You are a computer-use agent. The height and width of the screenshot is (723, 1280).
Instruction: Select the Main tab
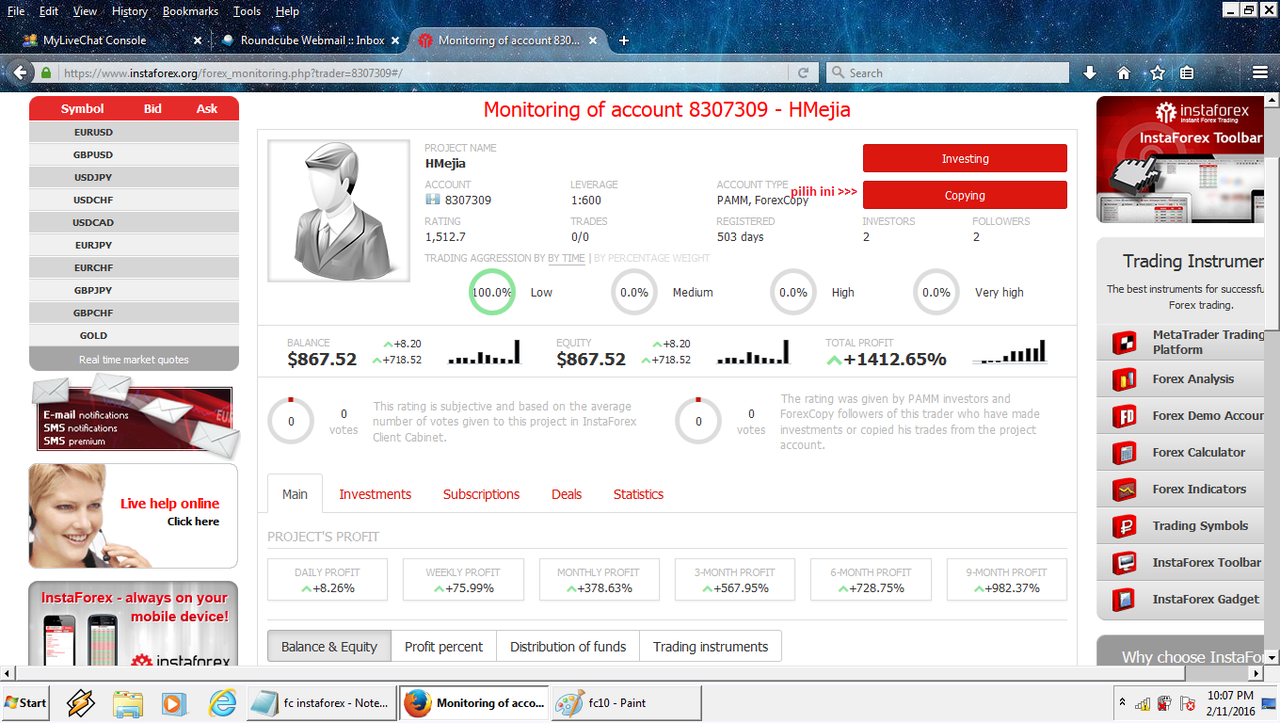295,494
